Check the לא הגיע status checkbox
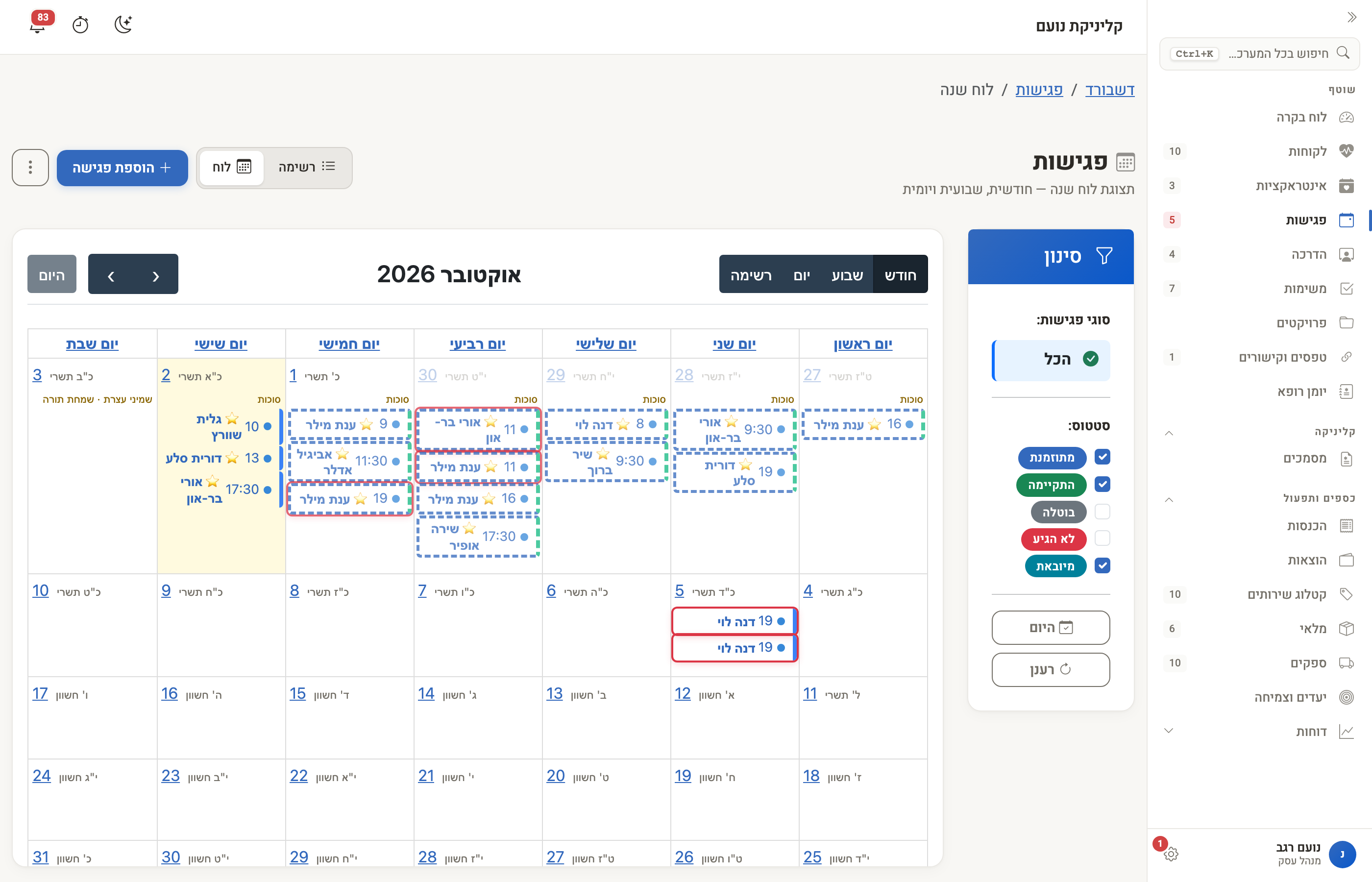Image resolution: width=1372 pixels, height=882 pixels. coord(1102,539)
